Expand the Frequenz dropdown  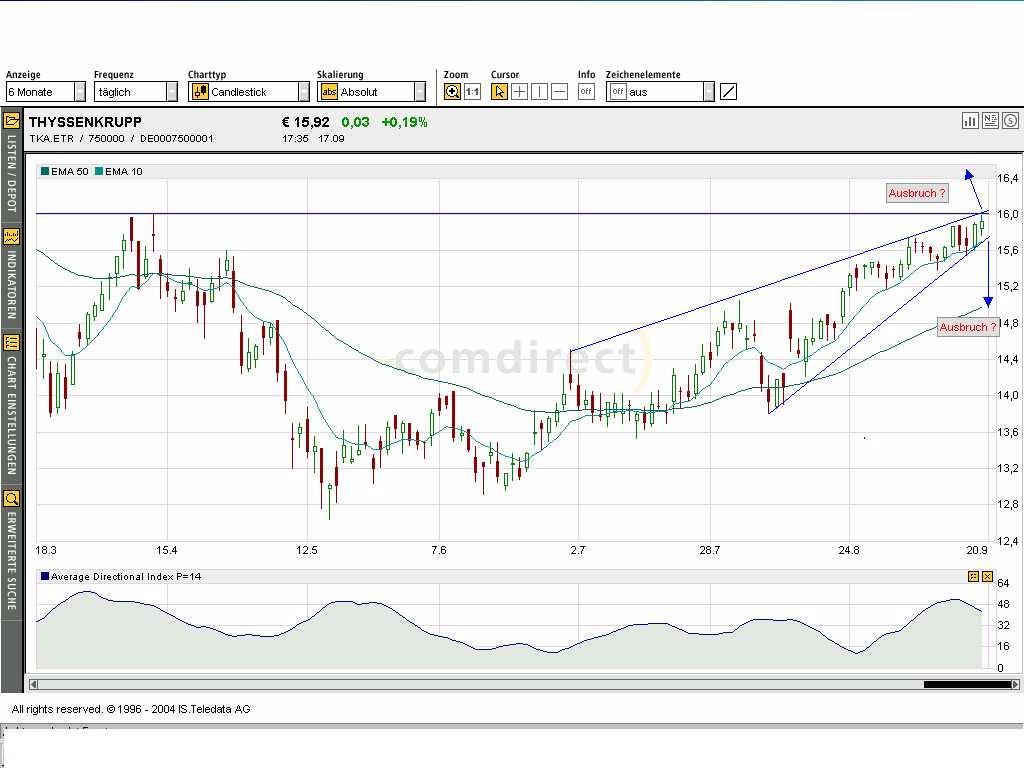click(x=171, y=92)
